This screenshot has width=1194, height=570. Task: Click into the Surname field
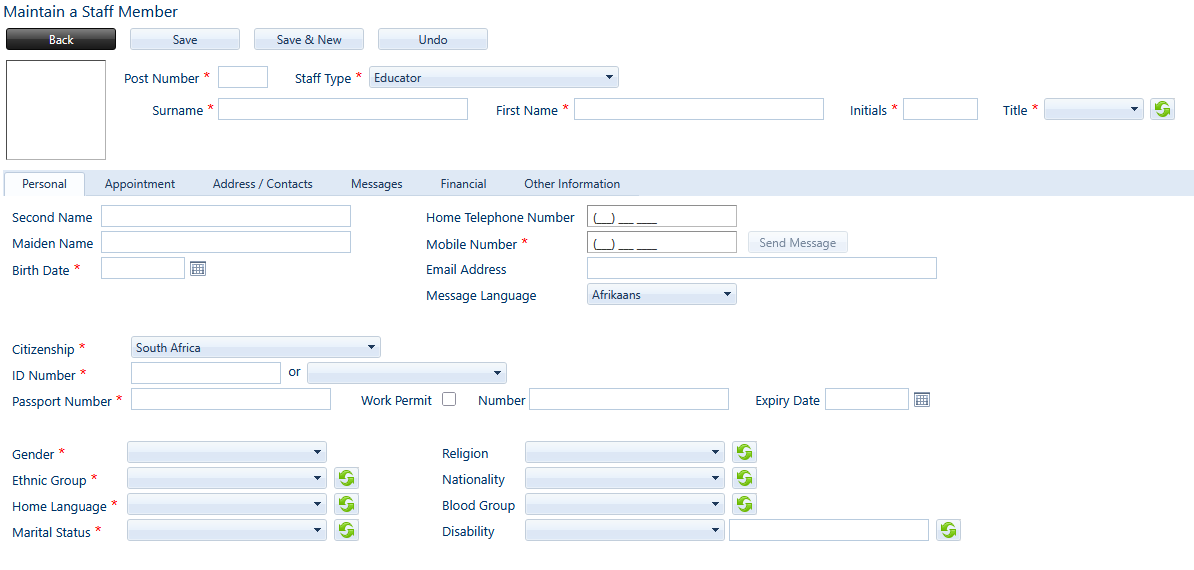tap(343, 110)
